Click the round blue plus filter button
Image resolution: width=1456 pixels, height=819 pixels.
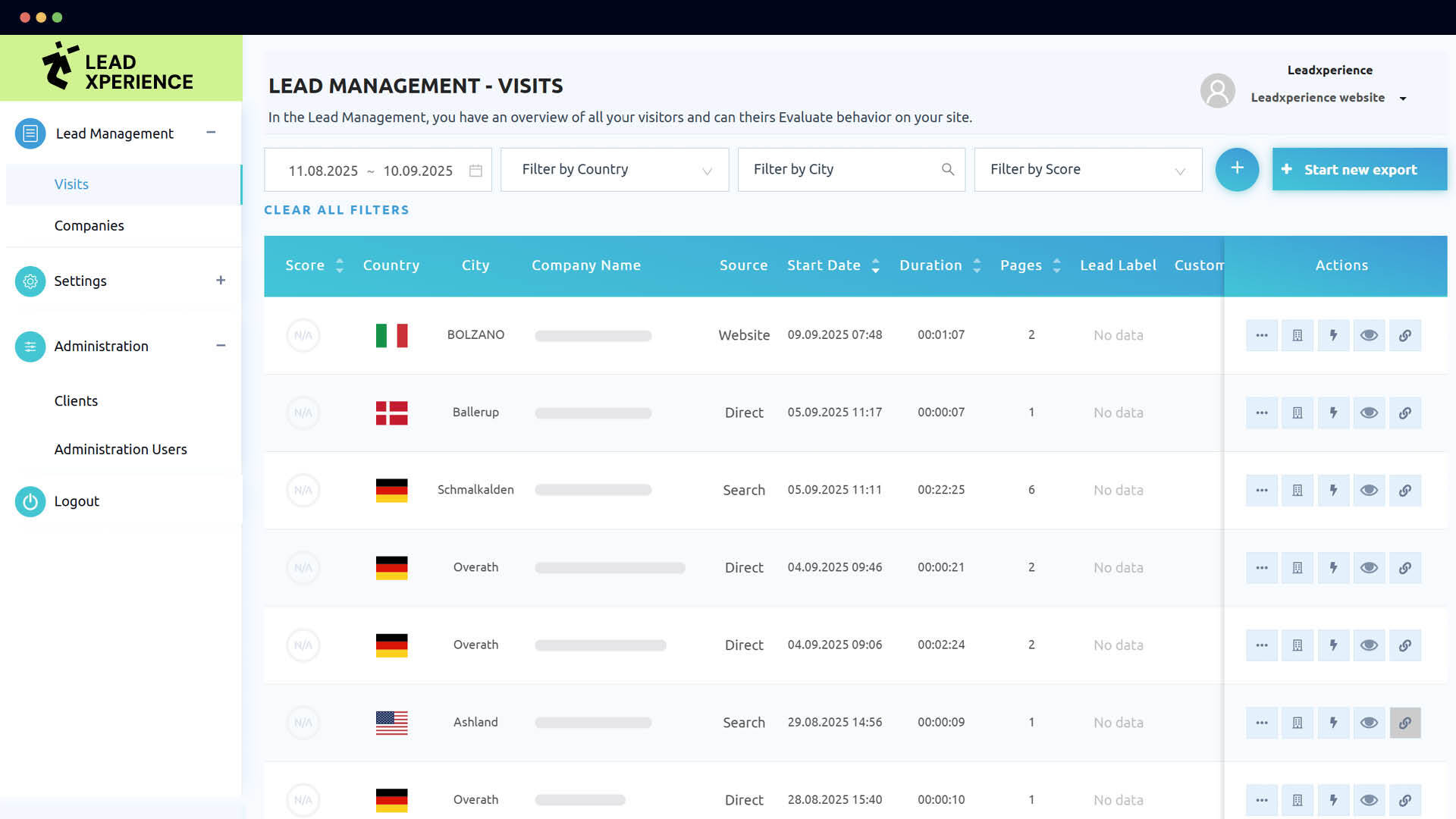pos(1237,169)
